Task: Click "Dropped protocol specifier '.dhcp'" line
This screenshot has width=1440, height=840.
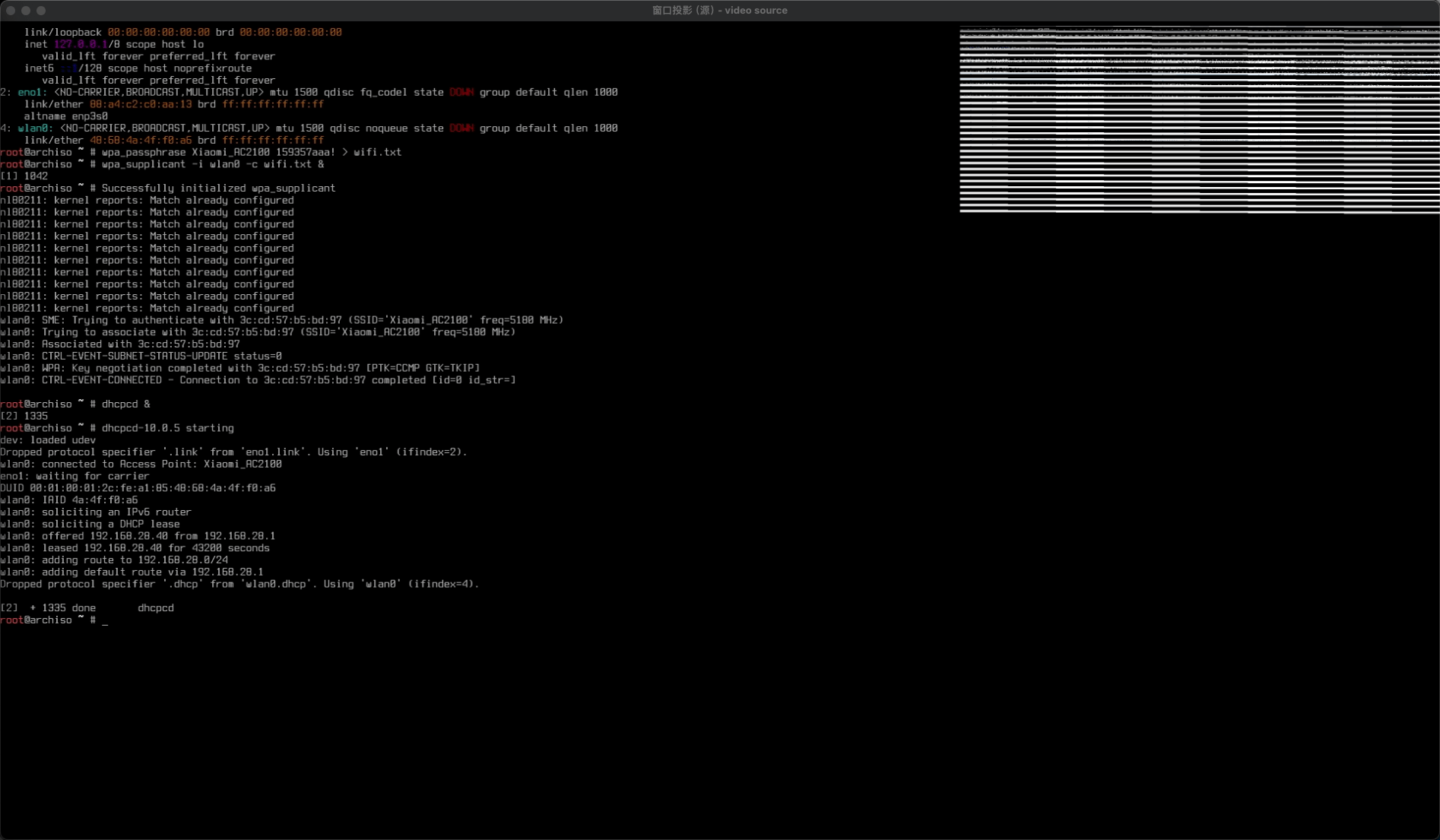Action: 239,585
